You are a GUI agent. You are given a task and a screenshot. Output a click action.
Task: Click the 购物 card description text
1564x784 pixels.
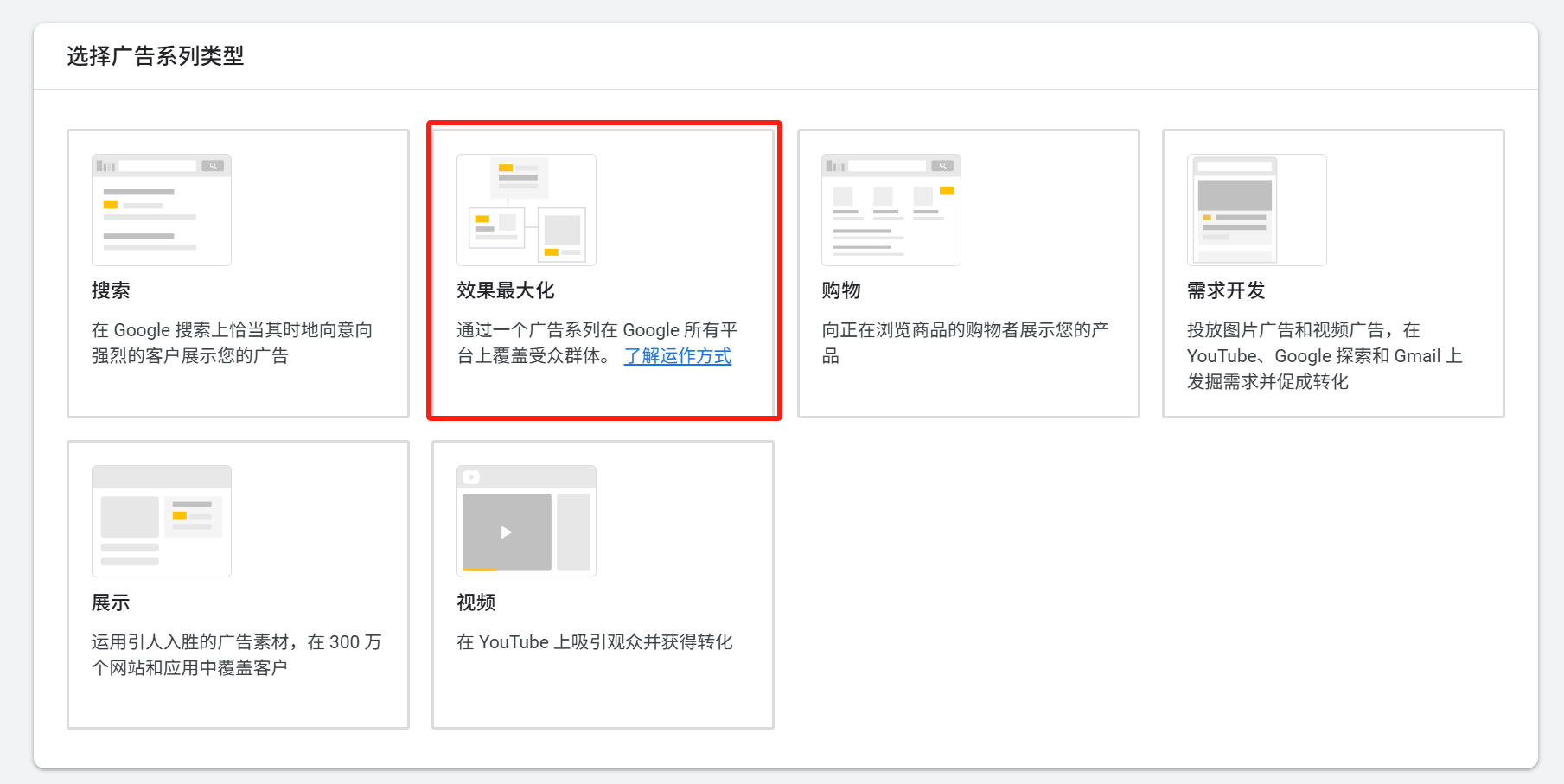(968, 342)
